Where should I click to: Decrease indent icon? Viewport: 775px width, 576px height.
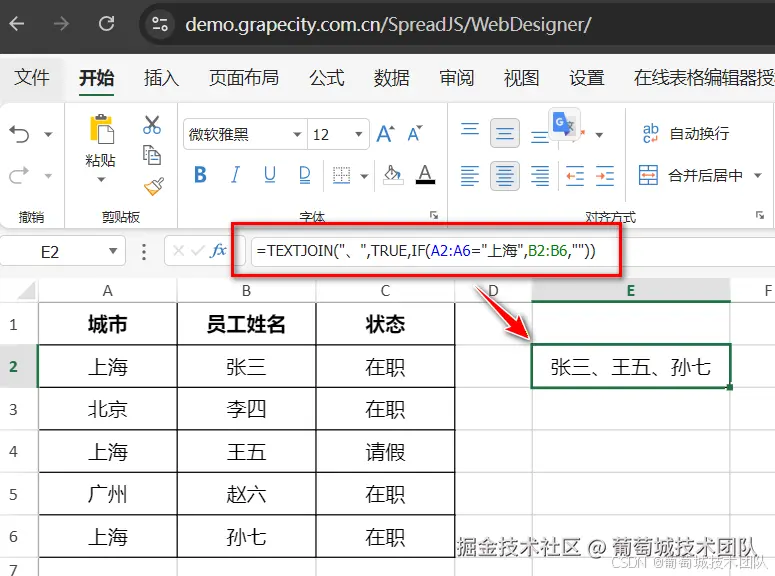575,176
